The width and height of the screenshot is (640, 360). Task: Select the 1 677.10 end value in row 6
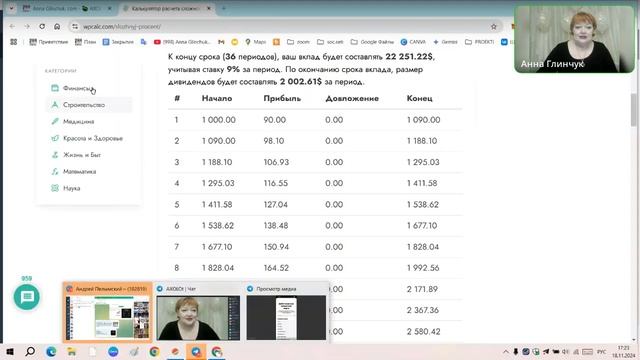coord(422,226)
